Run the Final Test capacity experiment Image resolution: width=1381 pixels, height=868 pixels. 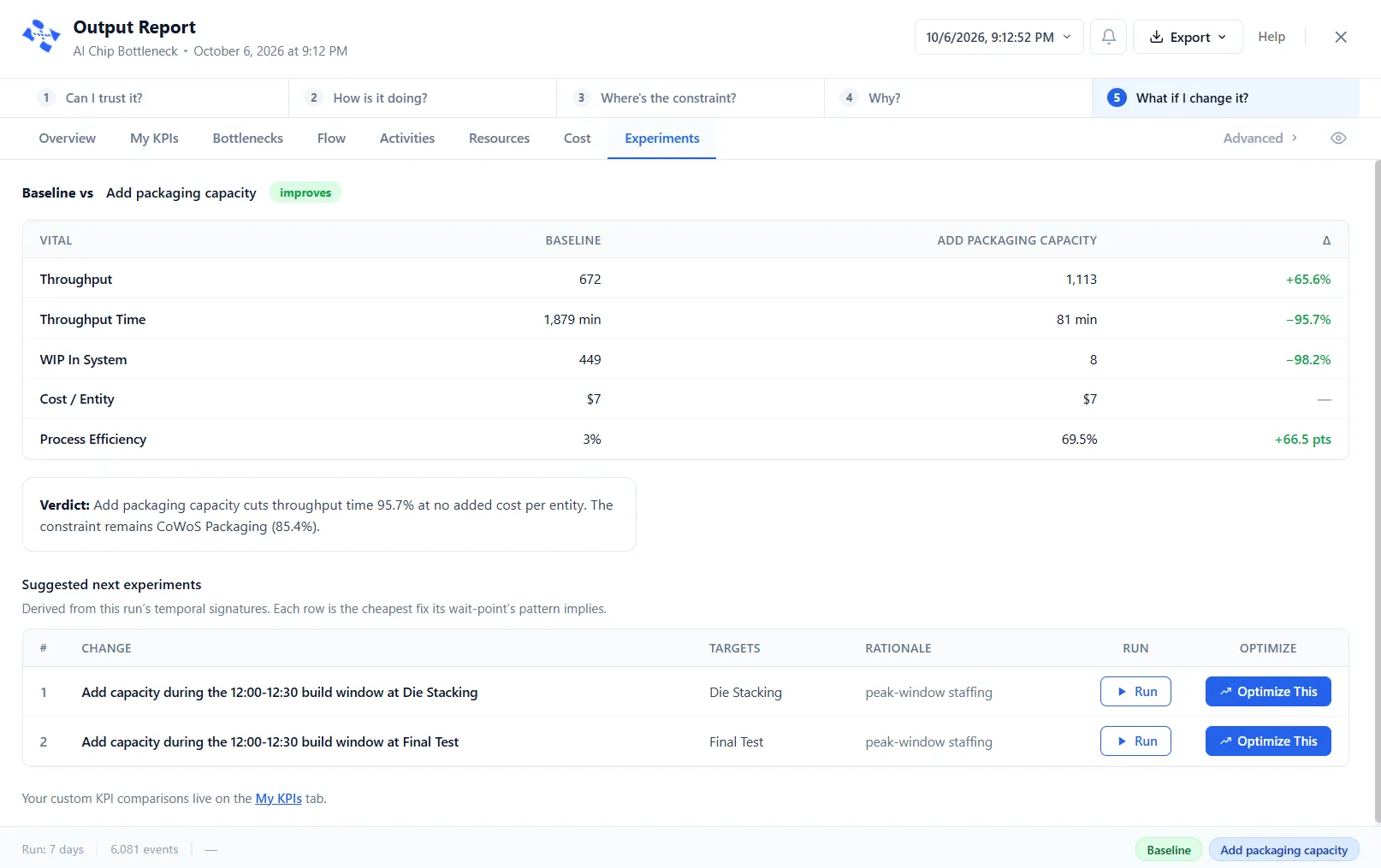point(1135,741)
